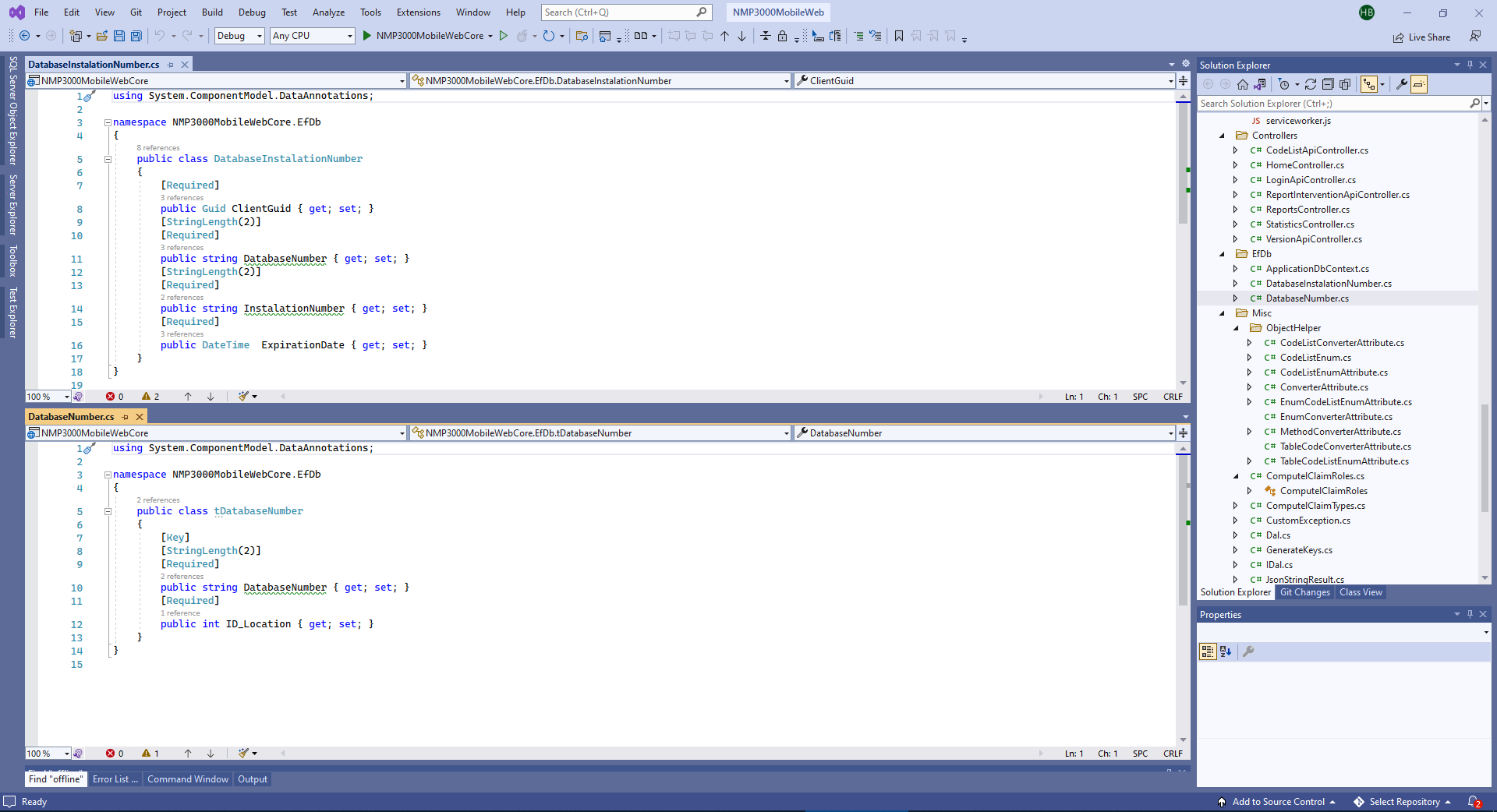The image size is (1497, 812).
Task: Expand the HomeController.cs node
Action: (1235, 165)
